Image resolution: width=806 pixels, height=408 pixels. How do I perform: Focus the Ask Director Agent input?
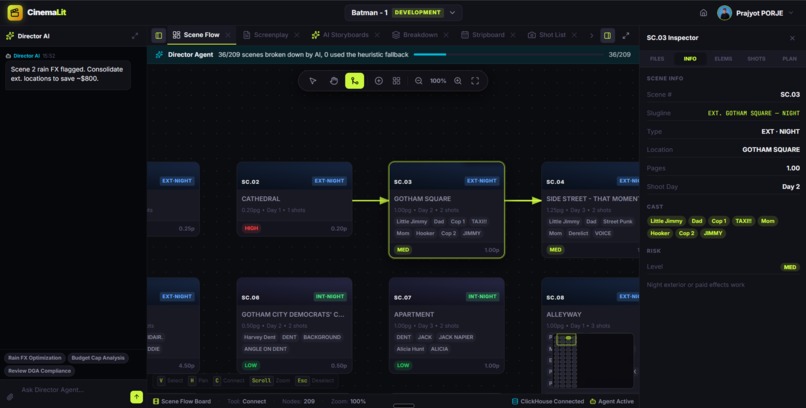[x=72, y=390]
